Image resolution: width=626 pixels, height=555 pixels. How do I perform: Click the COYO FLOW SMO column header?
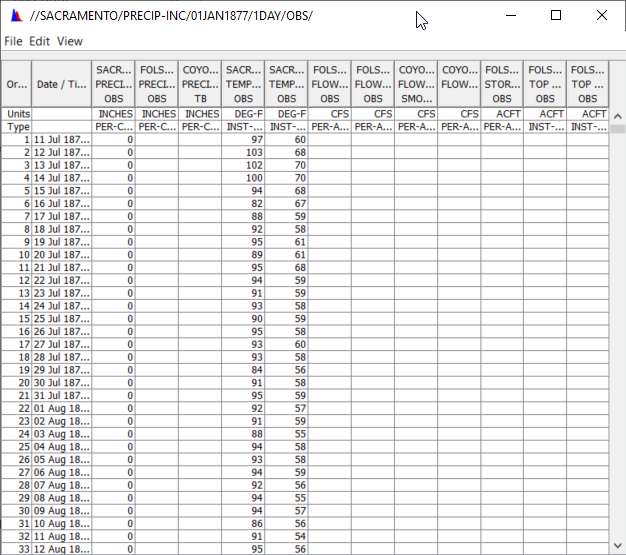click(416, 84)
